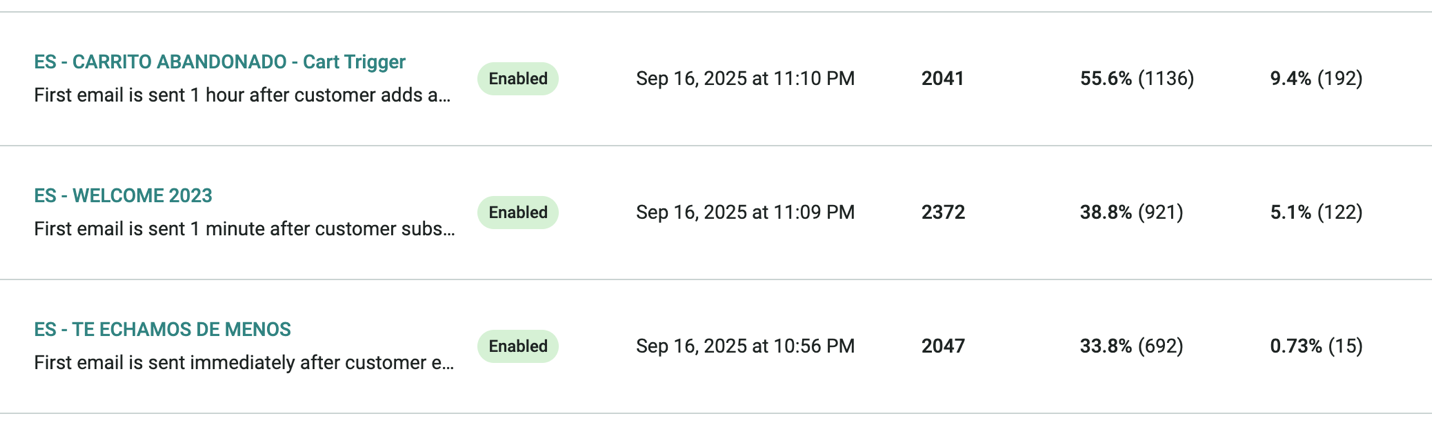Select the WELCOME 2023 description text
Viewport: 1432px width, 421px height.
[245, 230]
